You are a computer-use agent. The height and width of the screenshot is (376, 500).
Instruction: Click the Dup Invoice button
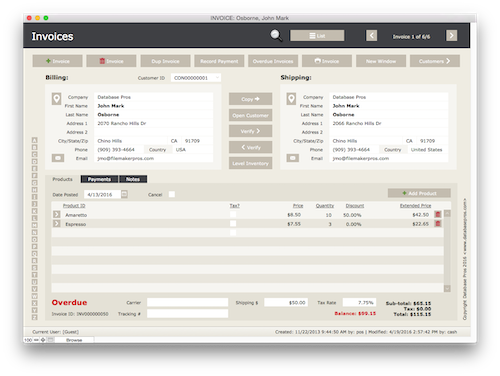[165, 61]
